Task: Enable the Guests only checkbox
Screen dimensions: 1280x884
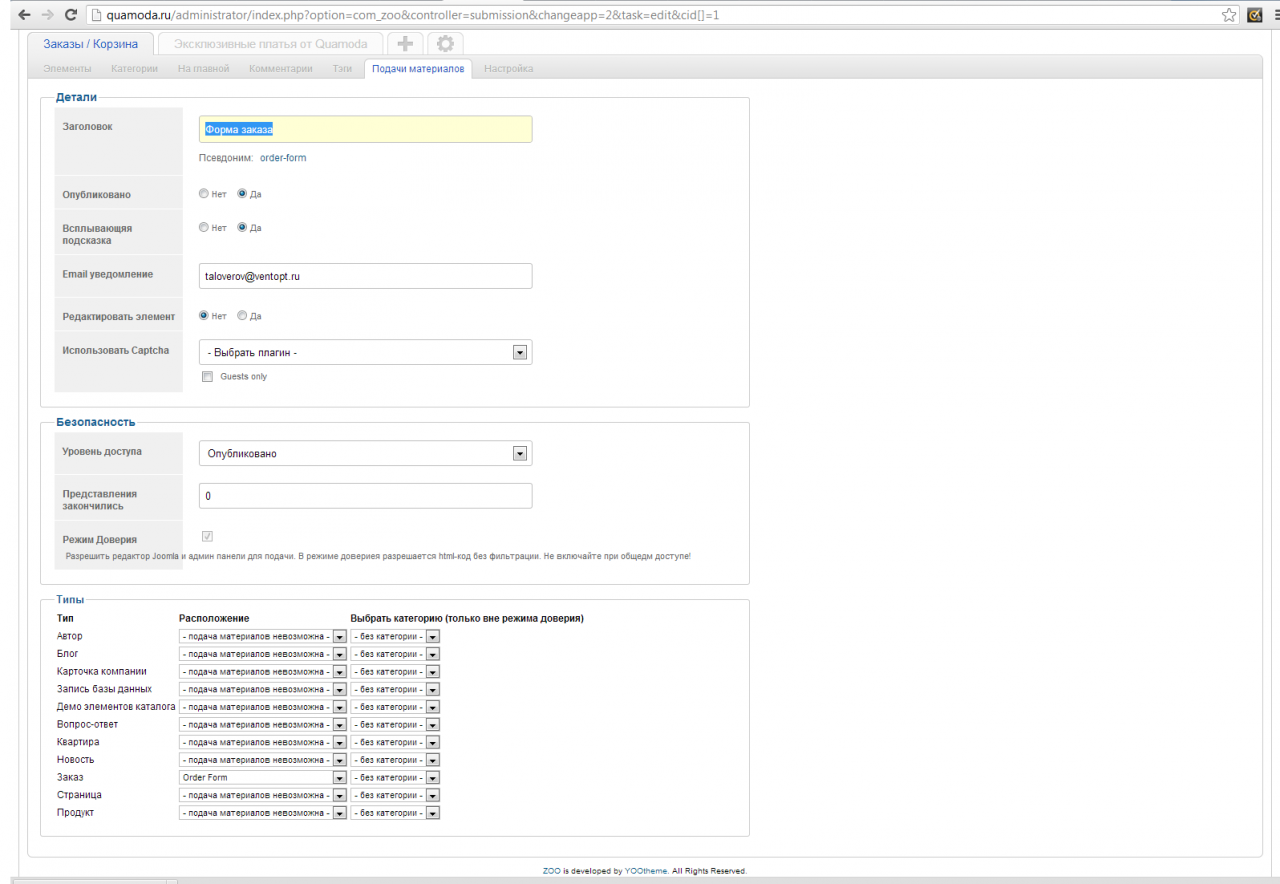Action: point(208,377)
